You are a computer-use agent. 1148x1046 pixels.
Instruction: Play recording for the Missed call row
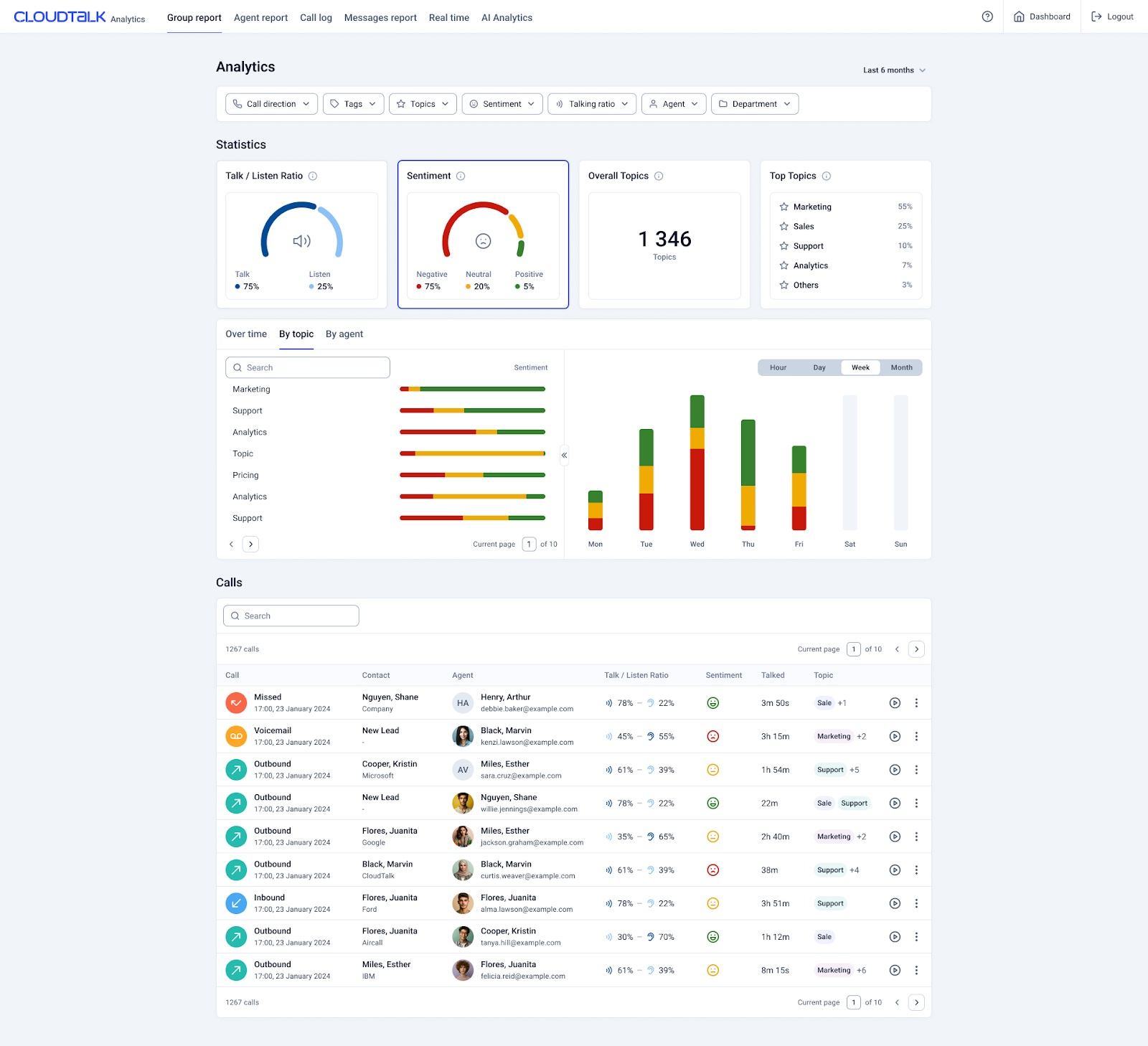(x=895, y=703)
